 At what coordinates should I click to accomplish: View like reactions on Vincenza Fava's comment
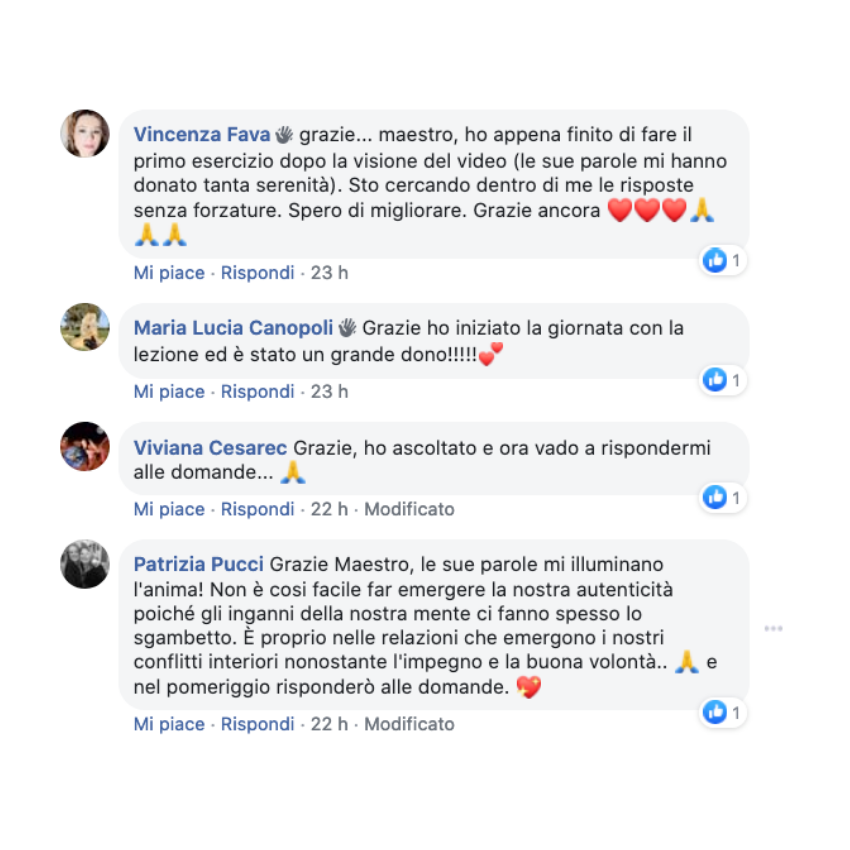723,260
